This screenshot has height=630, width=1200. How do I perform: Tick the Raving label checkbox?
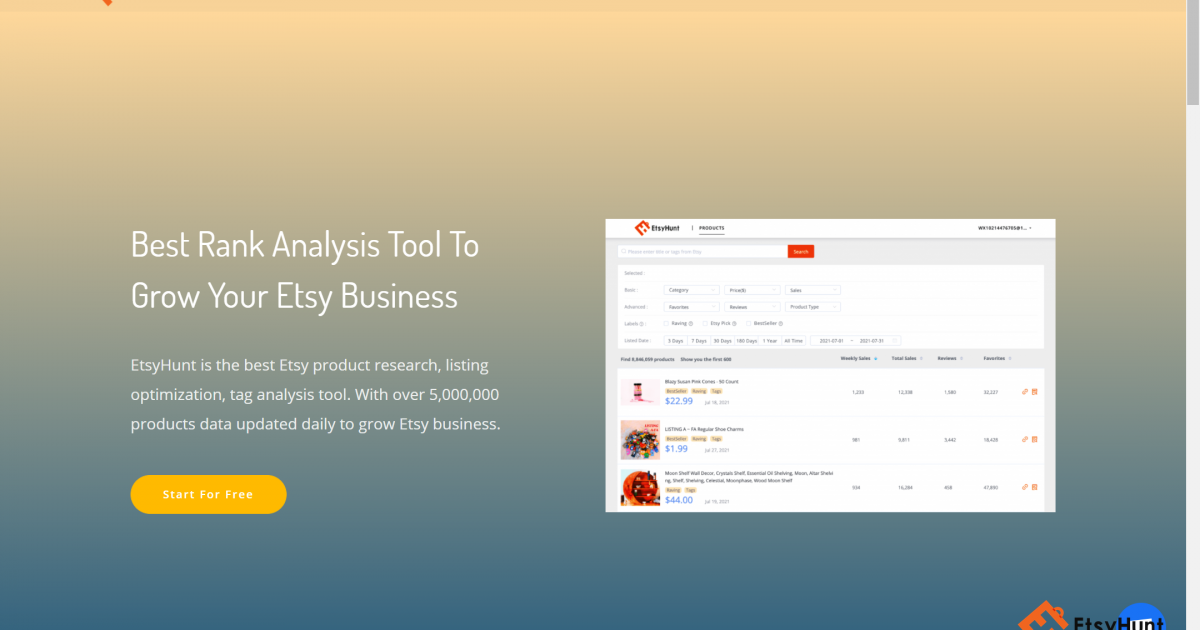[667, 323]
